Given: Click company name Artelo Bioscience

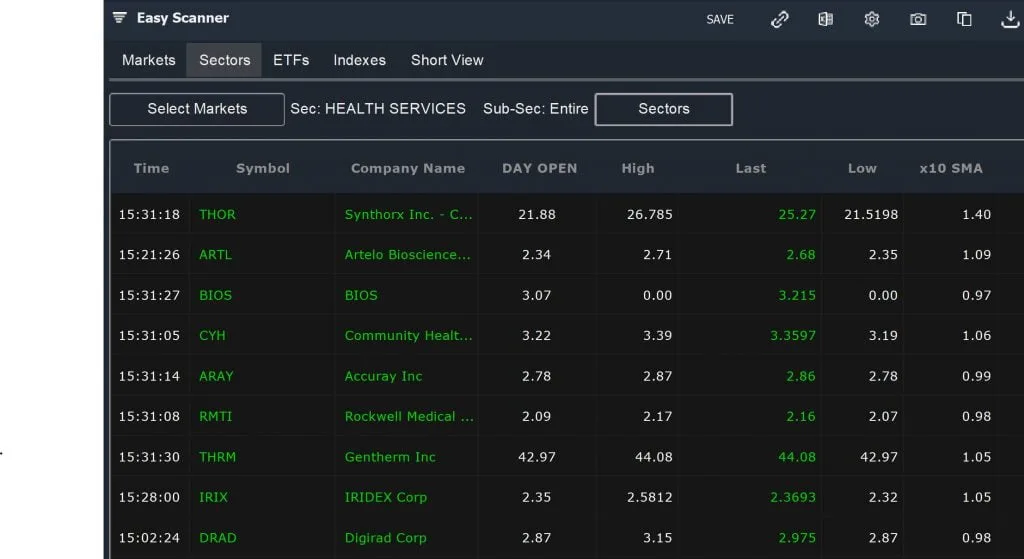Looking at the screenshot, I should [408, 255].
